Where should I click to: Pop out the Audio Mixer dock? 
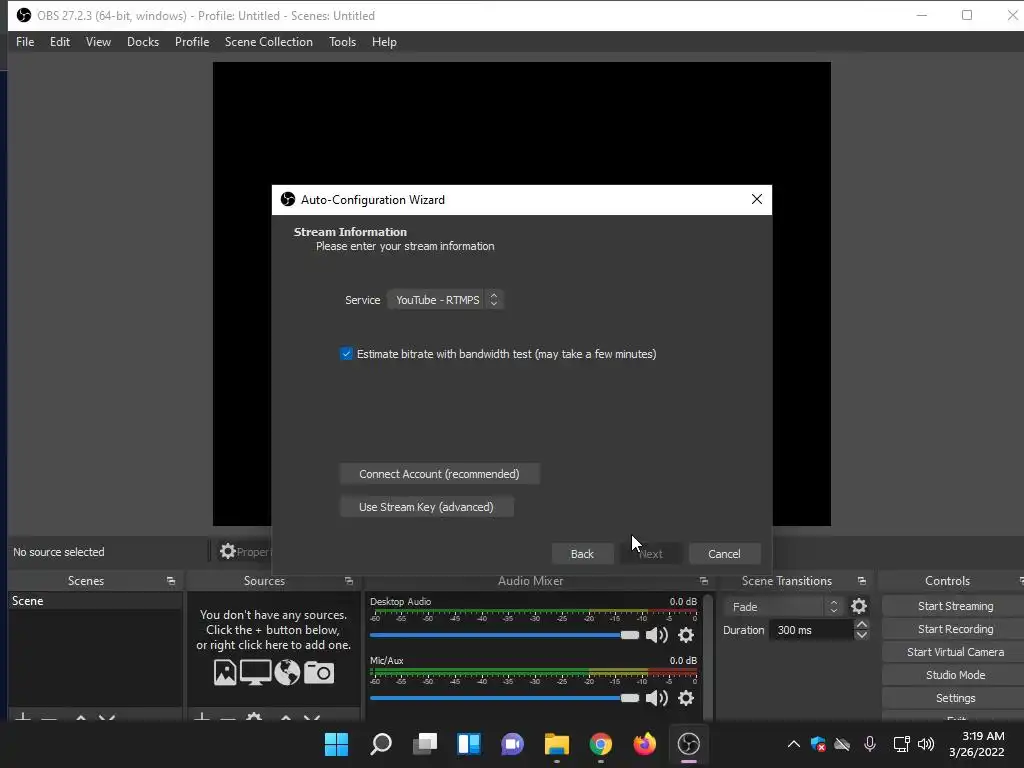pos(704,581)
